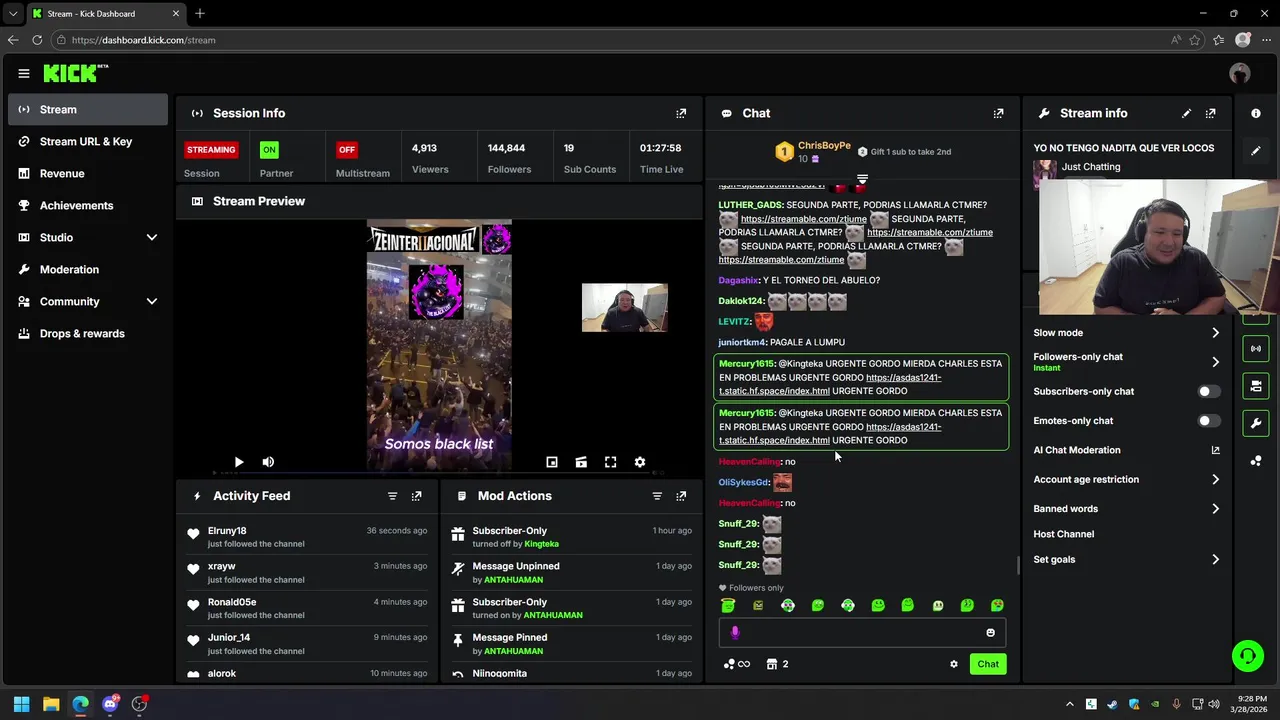This screenshot has width=1280, height=720.
Task: Open Slow mode settings
Action: point(1127,333)
